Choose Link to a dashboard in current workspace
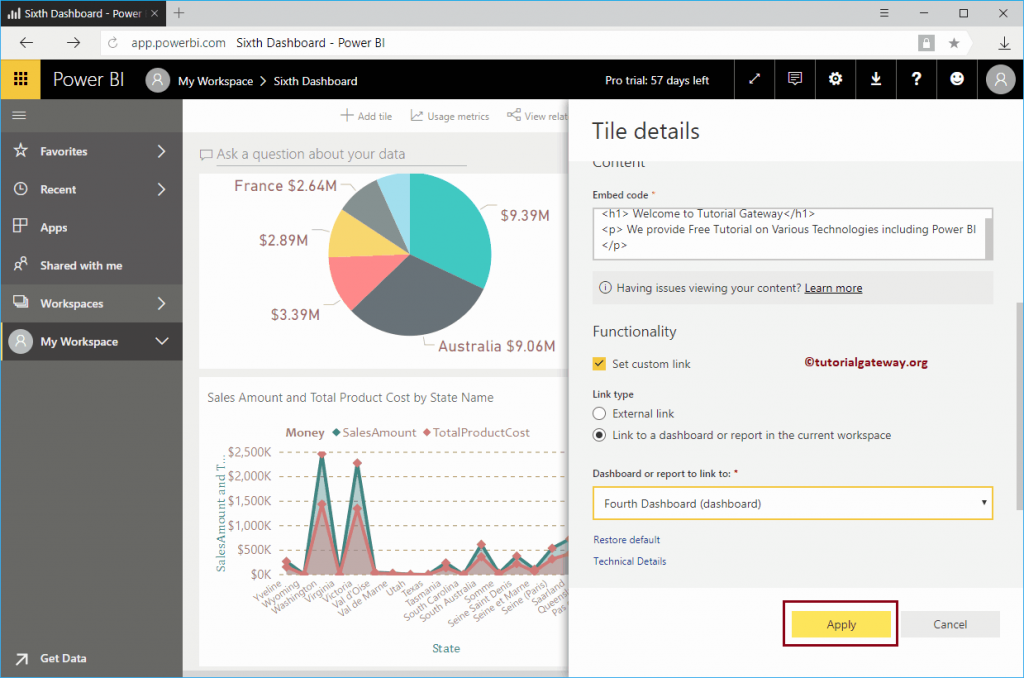The width and height of the screenshot is (1024, 678). (x=599, y=435)
